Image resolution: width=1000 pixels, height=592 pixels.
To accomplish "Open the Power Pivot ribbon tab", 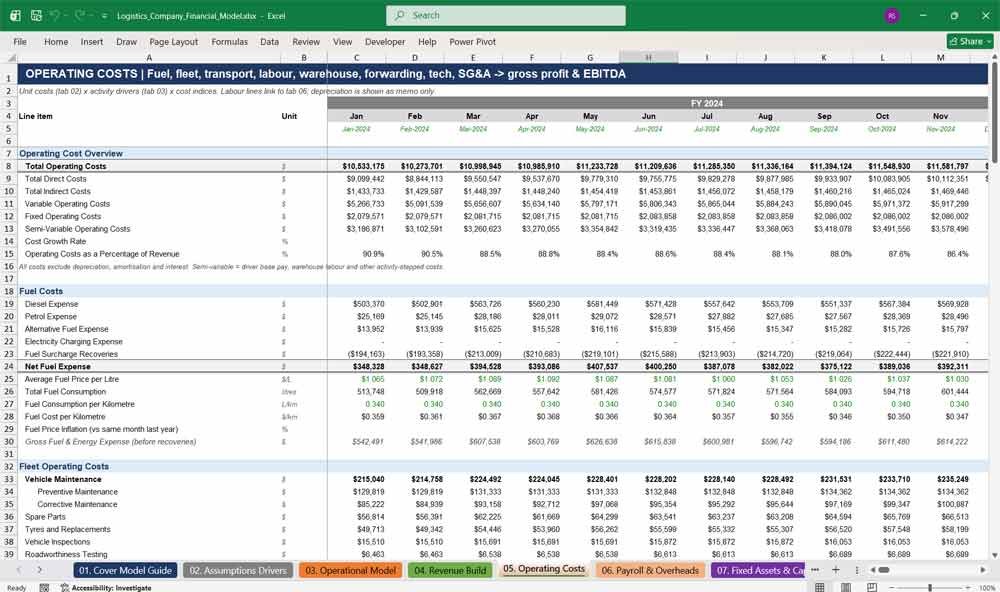I will tap(473, 41).
